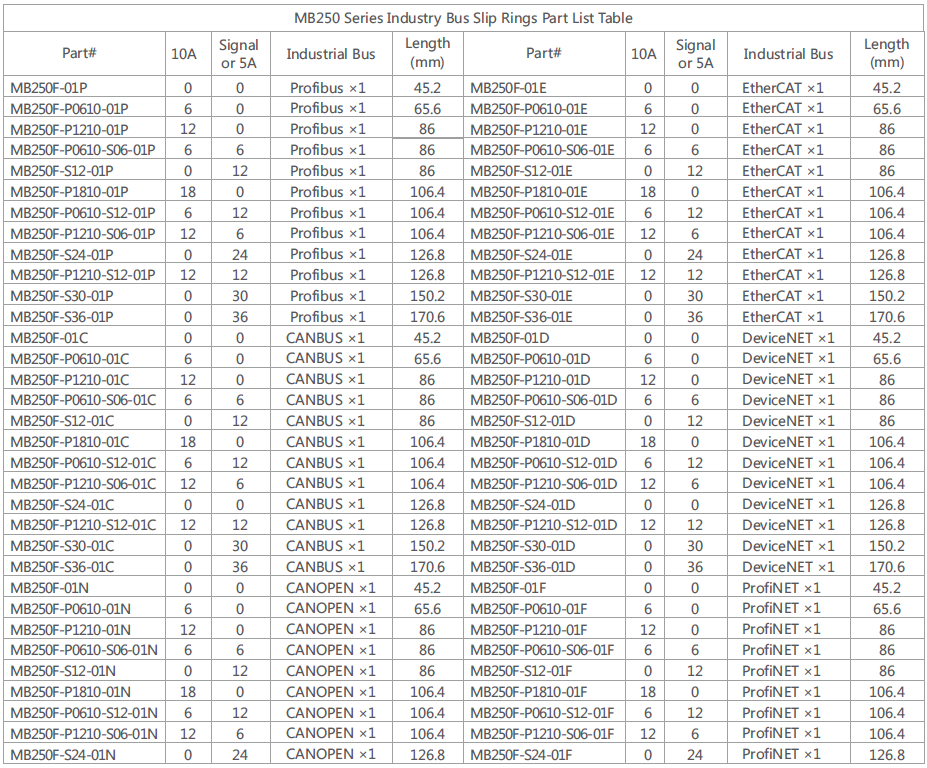This screenshot has height=768, width=927.
Task: Select the MB250F-S30-01D part number
Action: (522, 546)
